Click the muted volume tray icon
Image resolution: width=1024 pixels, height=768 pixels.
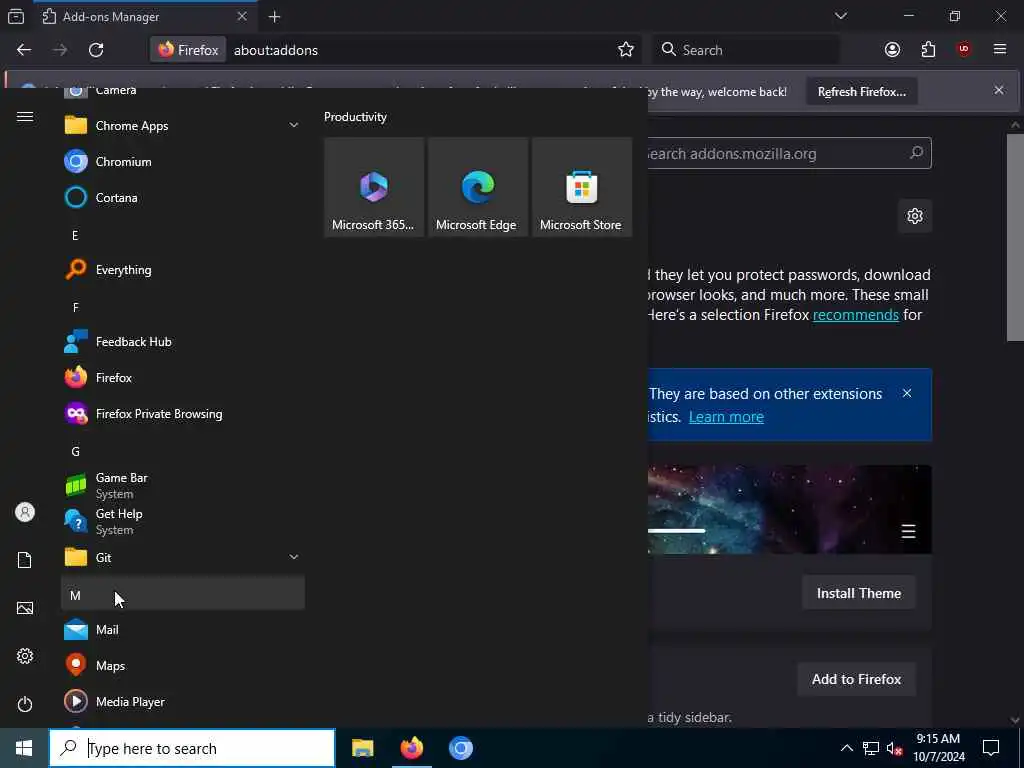tap(895, 748)
